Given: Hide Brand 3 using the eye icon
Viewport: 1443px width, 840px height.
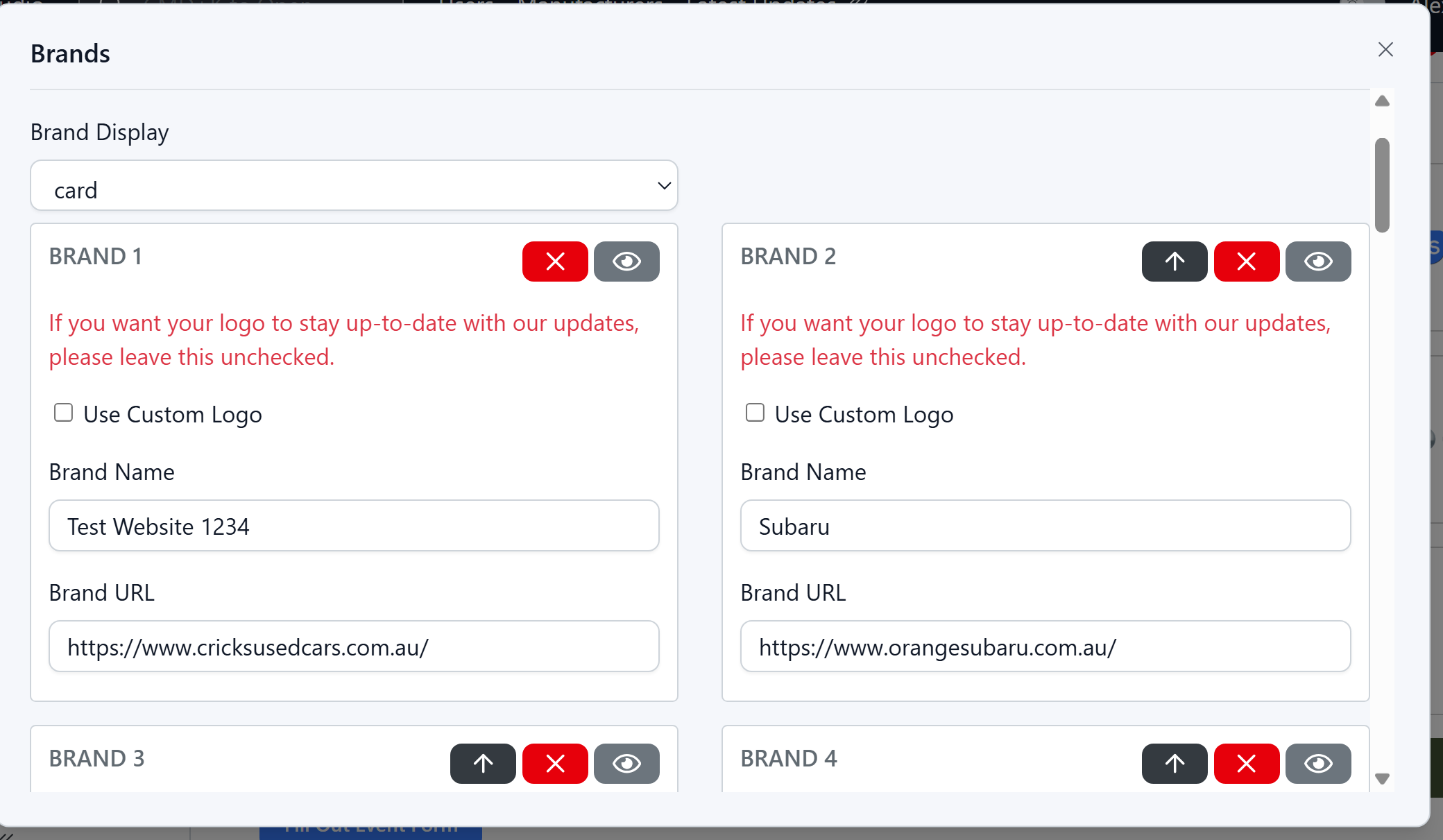Looking at the screenshot, I should (626, 764).
